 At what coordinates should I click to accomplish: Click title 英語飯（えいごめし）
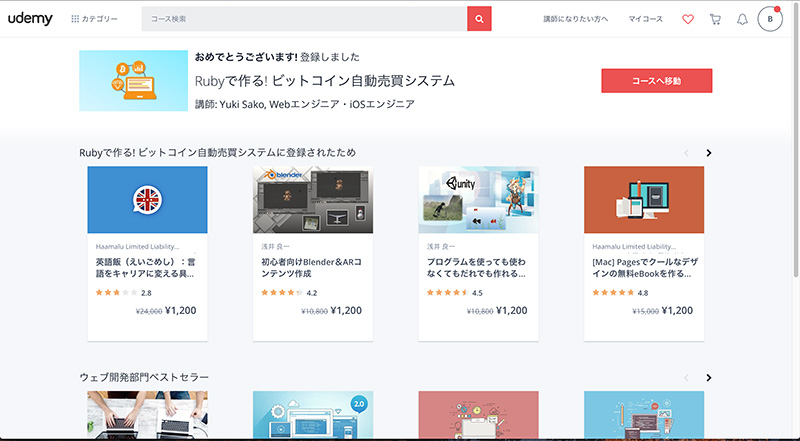[145, 267]
